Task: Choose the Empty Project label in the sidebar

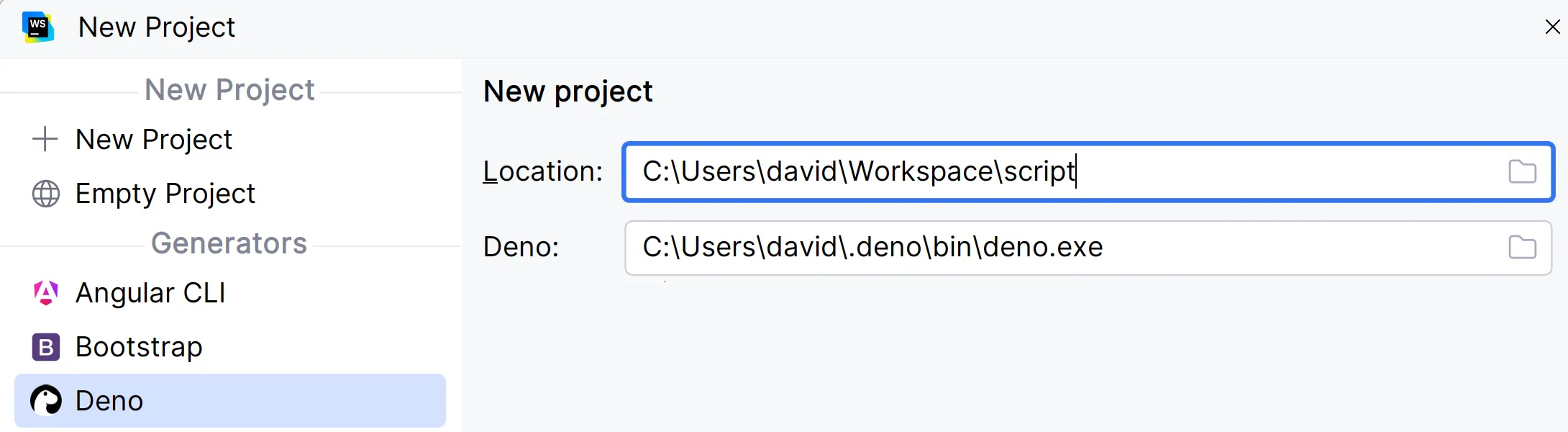Action: tap(165, 194)
